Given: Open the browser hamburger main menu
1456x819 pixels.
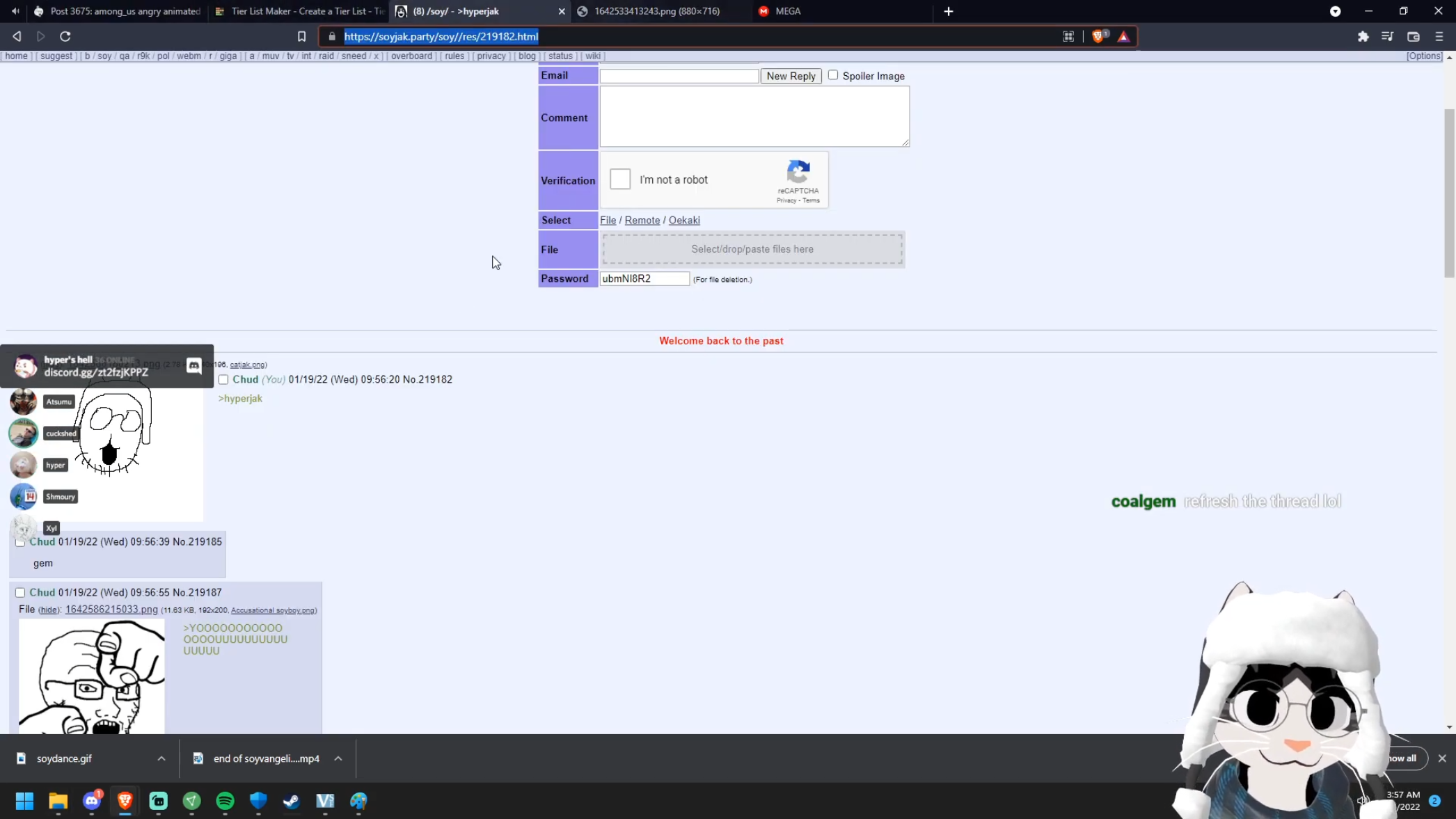Looking at the screenshot, I should tap(1439, 36).
